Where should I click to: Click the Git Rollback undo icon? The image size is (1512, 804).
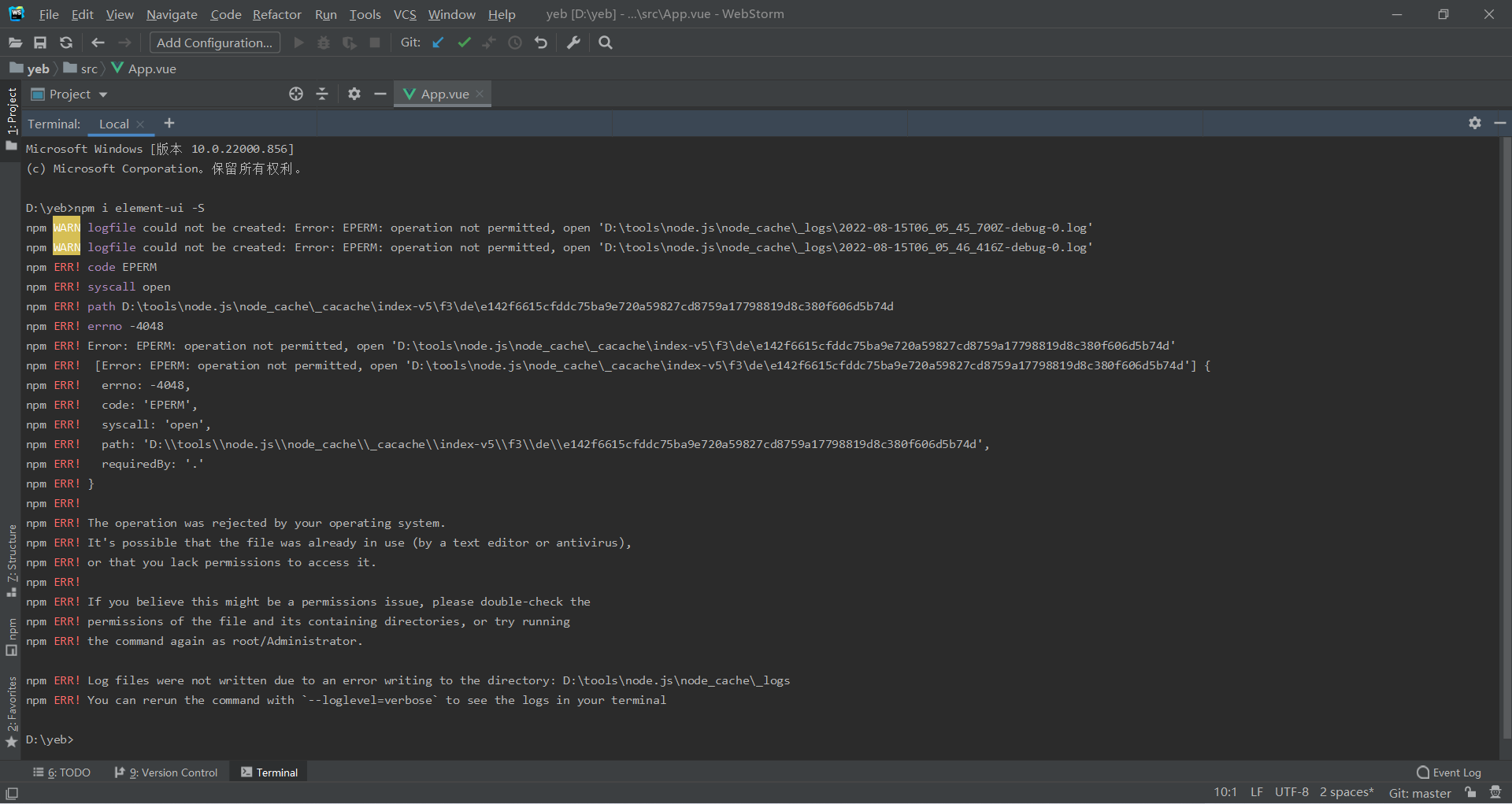541,43
